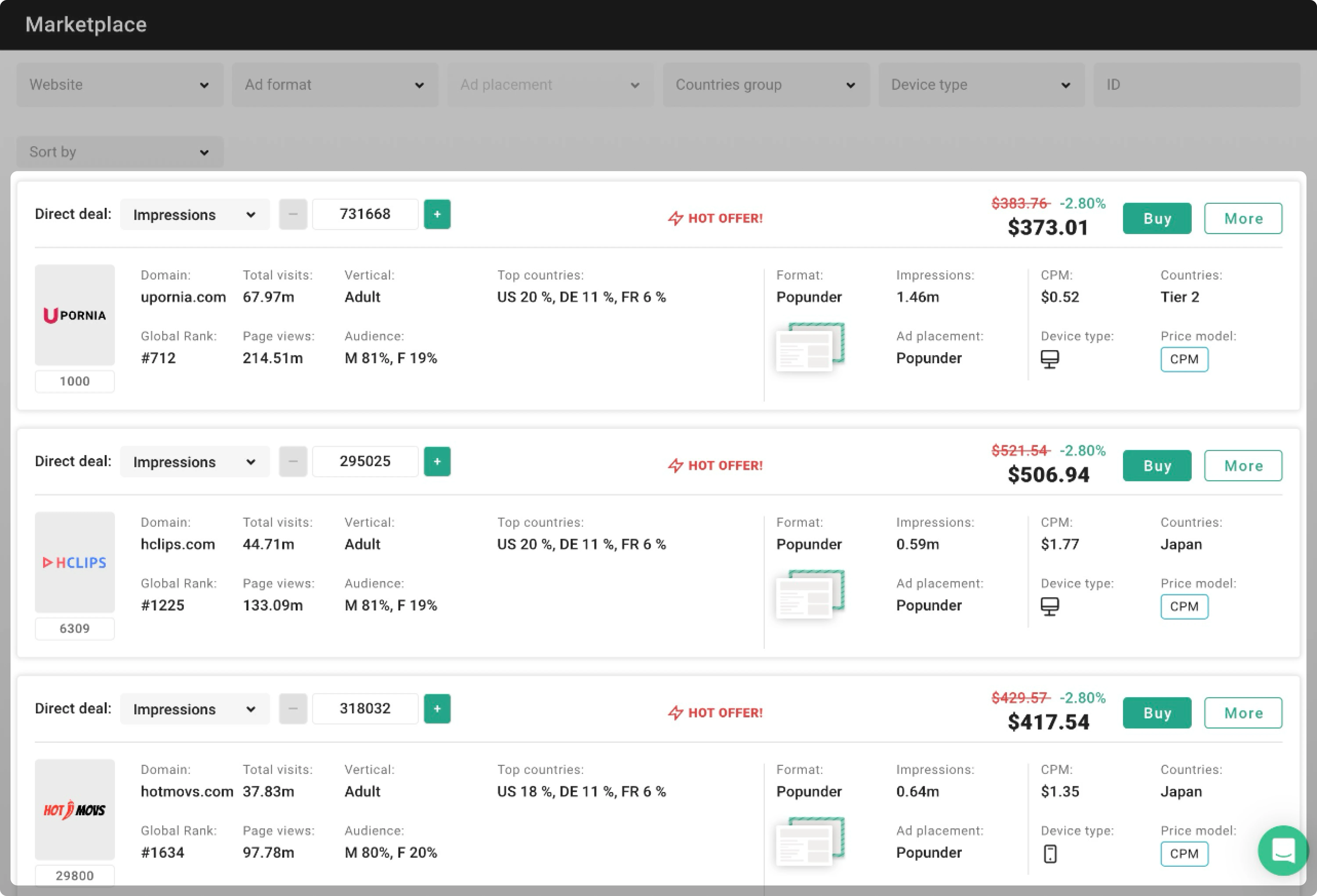Click the minus stepper on the hclips deal

point(293,462)
